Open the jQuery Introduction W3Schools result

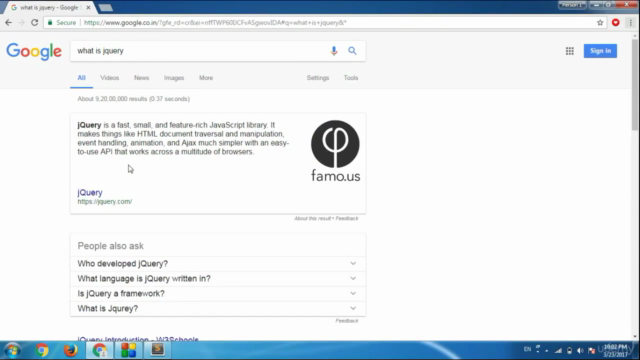138,339
